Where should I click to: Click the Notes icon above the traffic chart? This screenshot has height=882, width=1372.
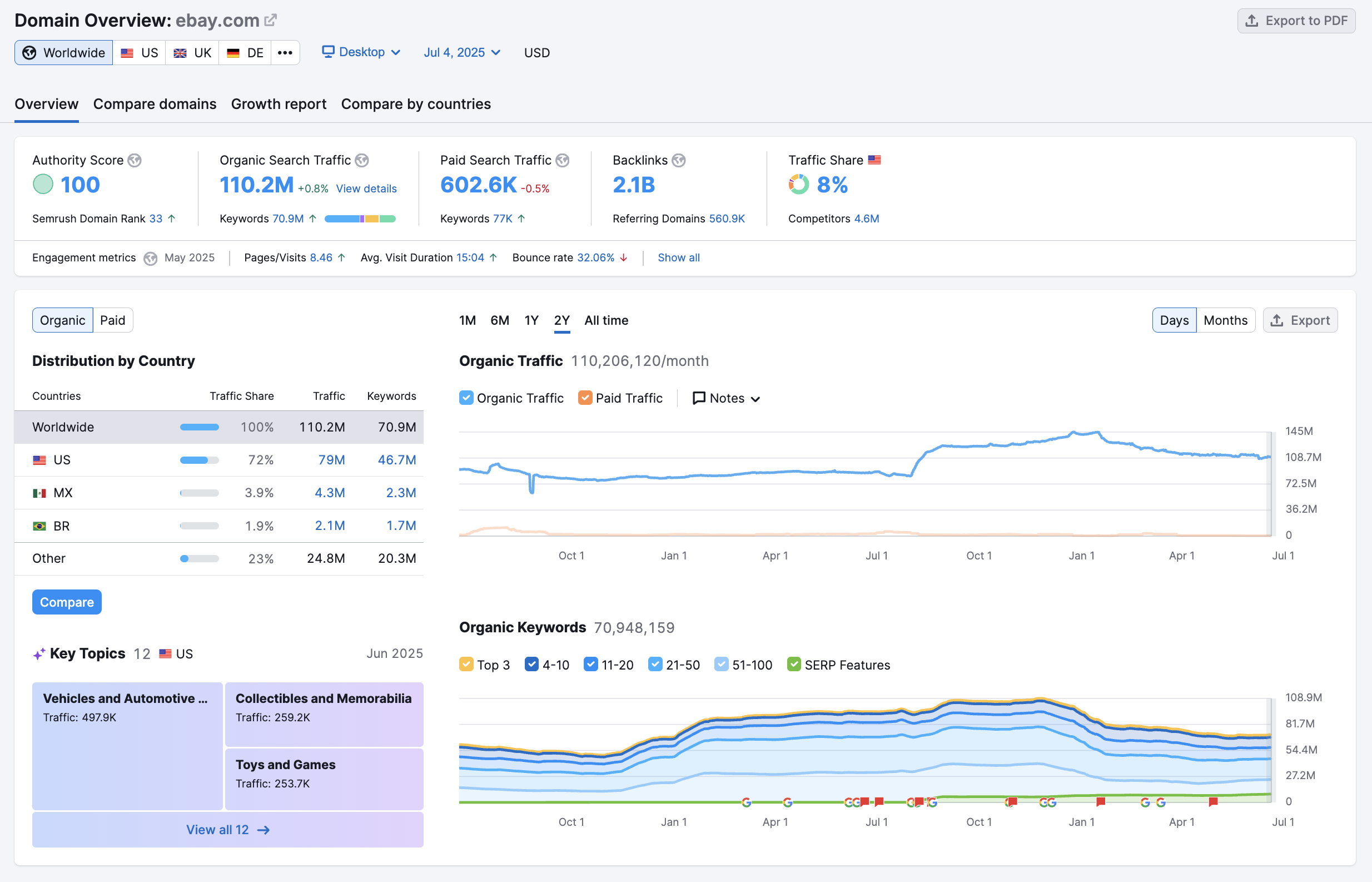click(x=698, y=398)
